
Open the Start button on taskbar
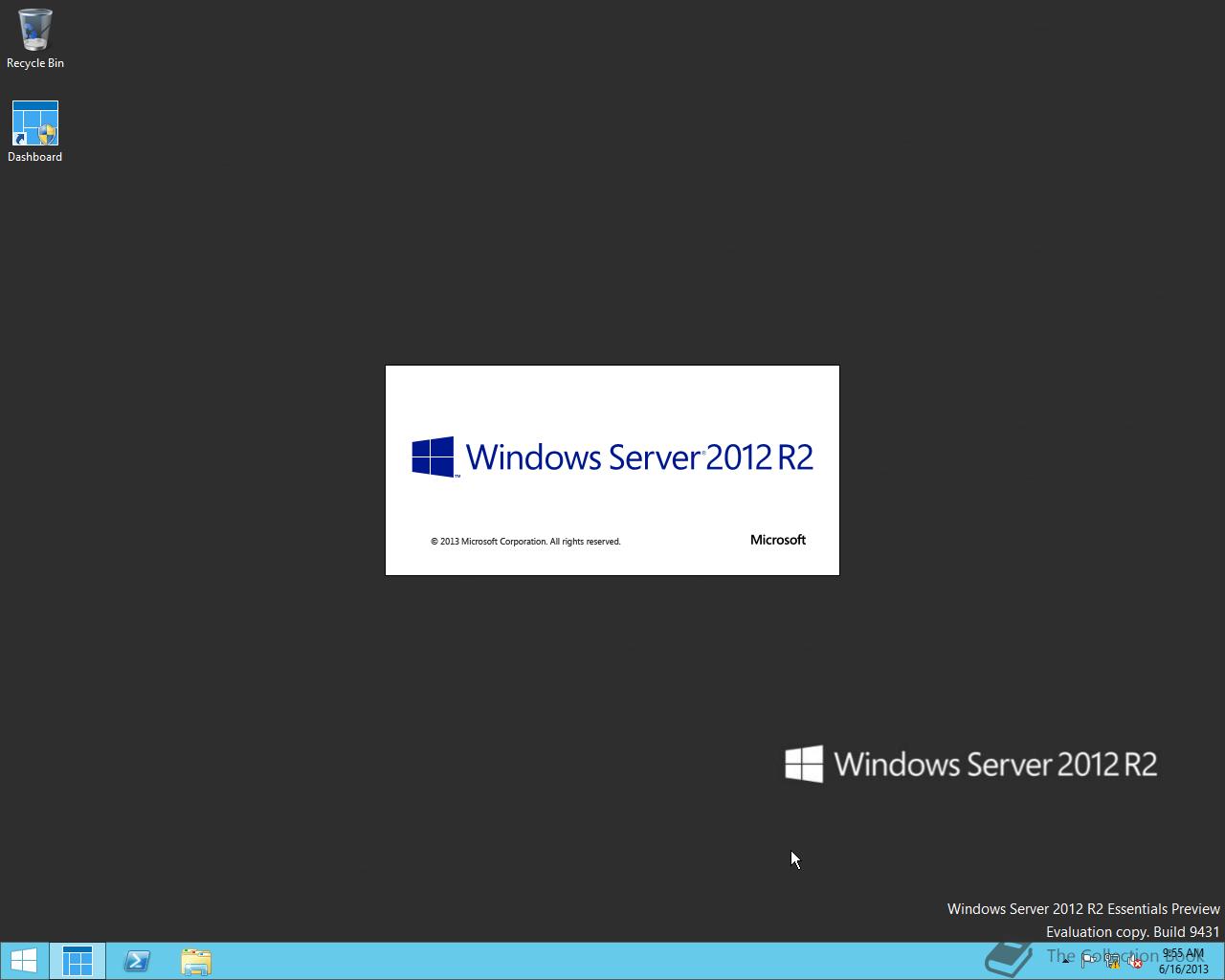click(x=23, y=961)
